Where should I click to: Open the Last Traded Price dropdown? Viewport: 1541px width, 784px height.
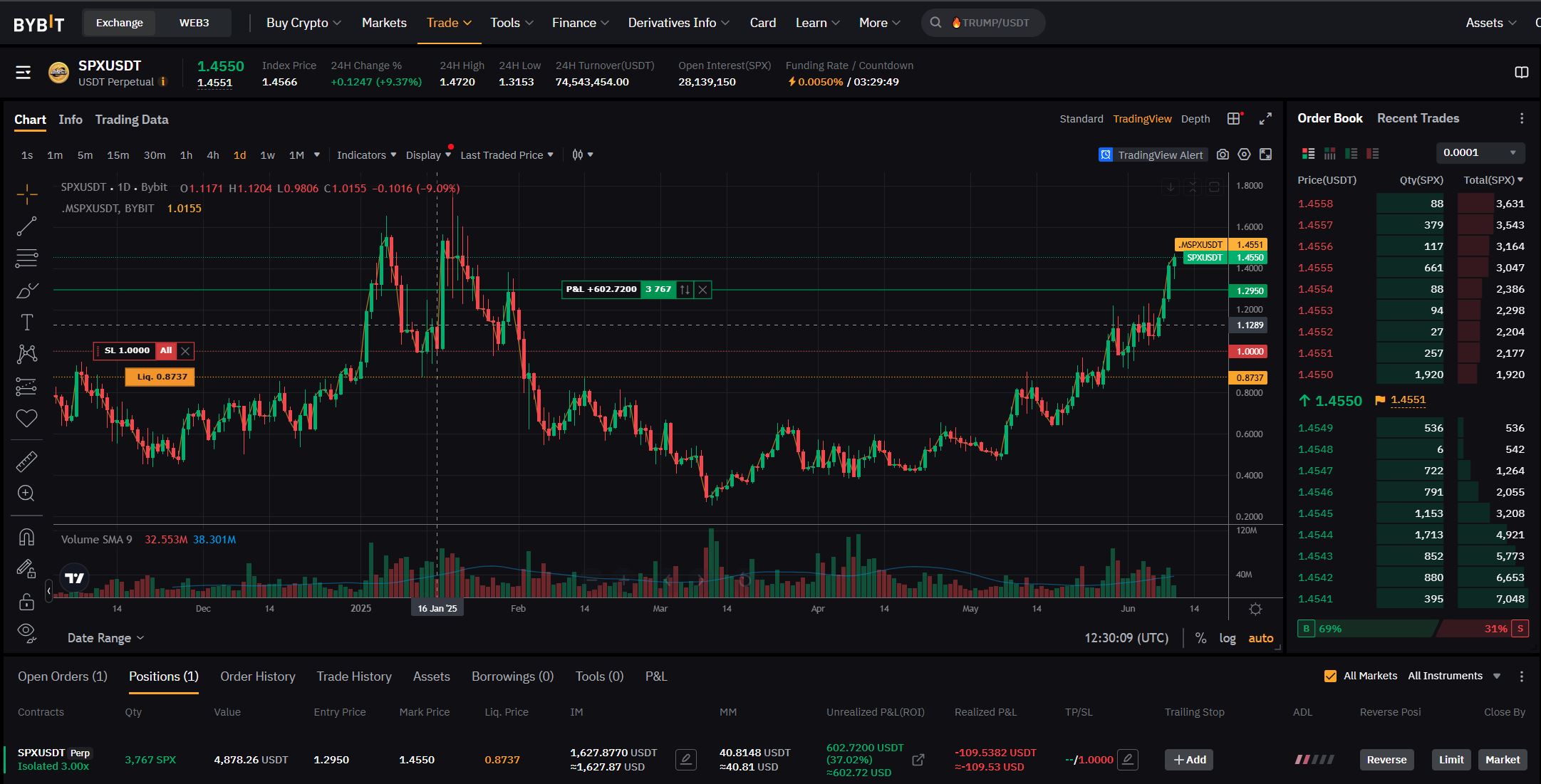click(x=507, y=155)
